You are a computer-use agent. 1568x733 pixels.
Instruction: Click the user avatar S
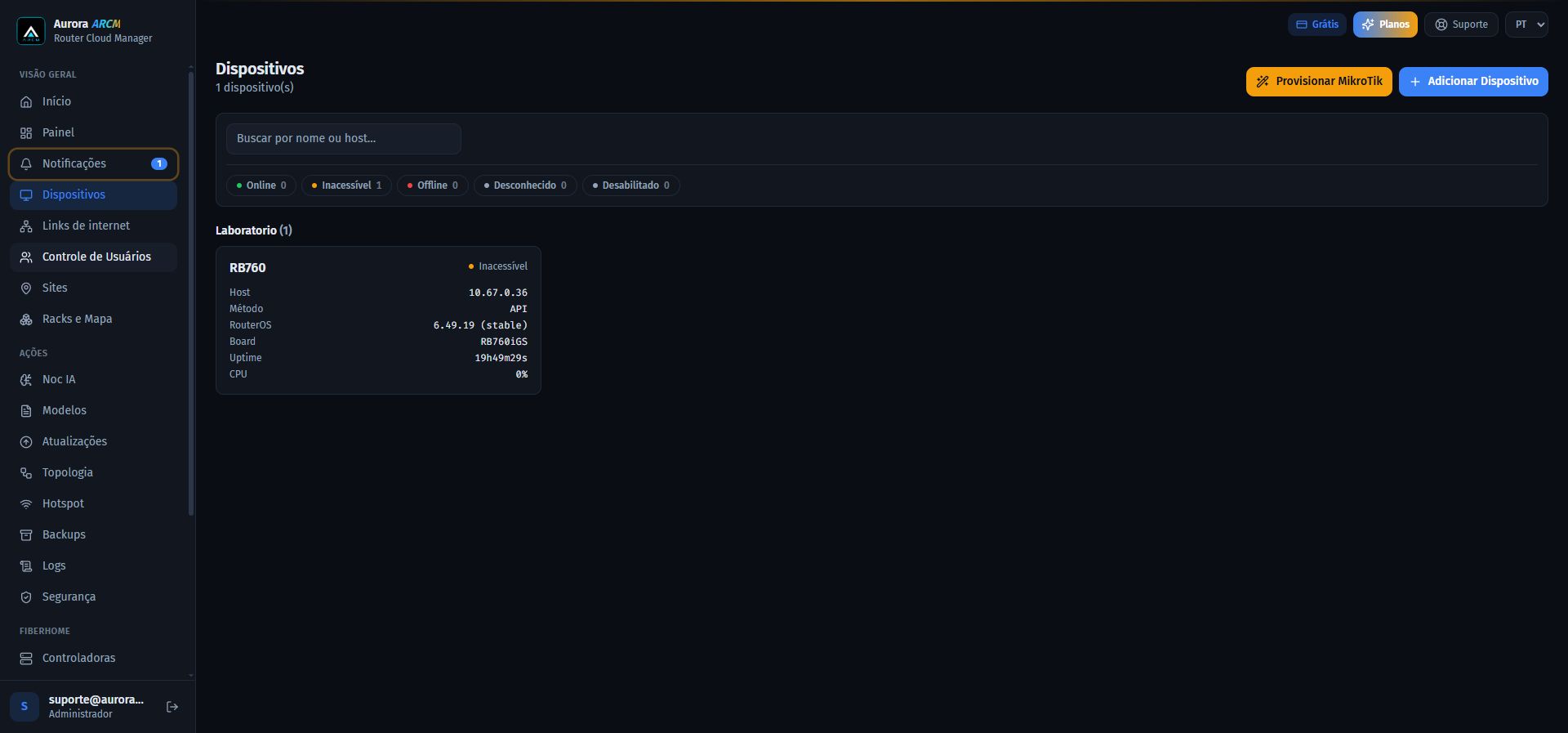pos(24,707)
